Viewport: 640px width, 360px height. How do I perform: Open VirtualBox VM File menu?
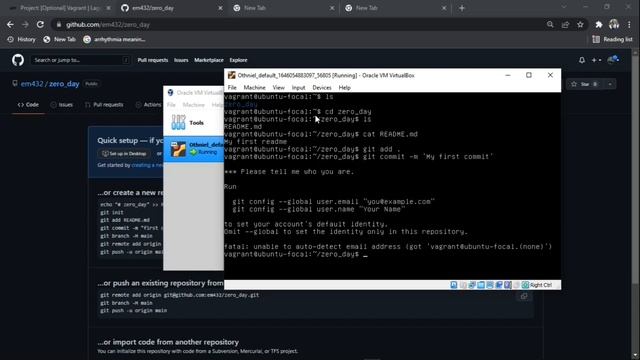pos(232,88)
